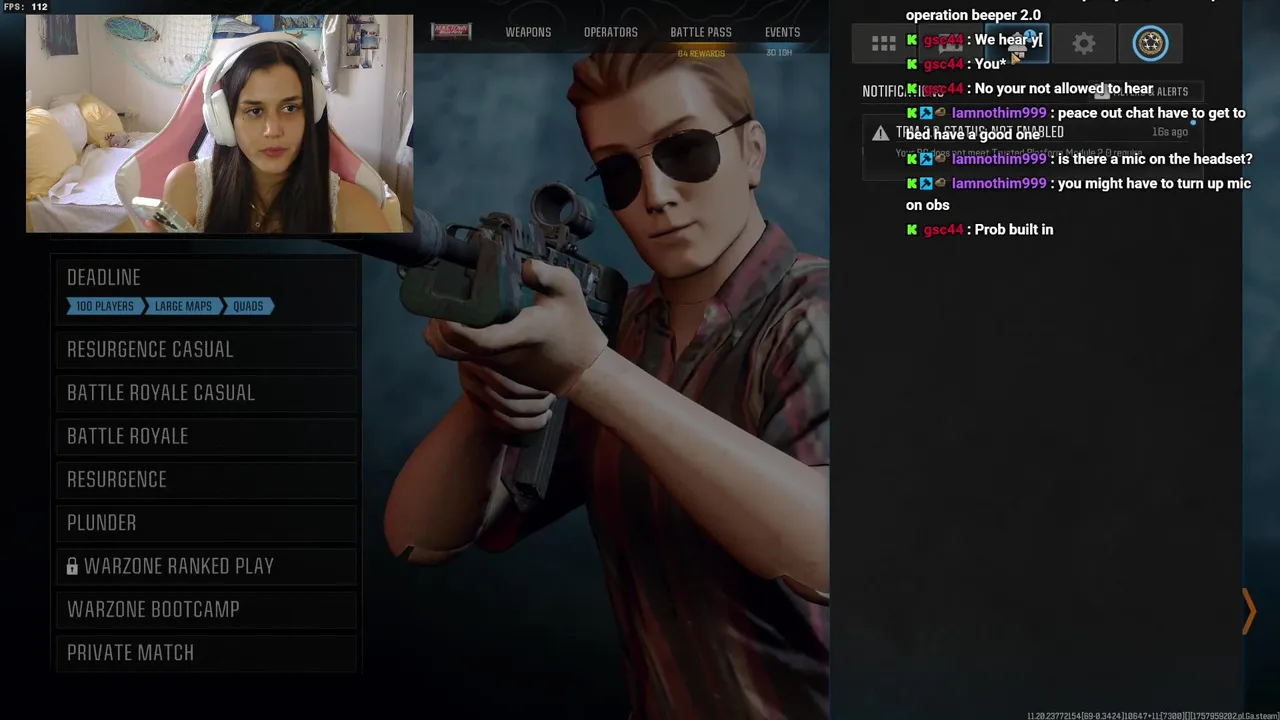
Task: Click blue moderator badge beside 'mic on the headset' message
Action: click(926, 159)
